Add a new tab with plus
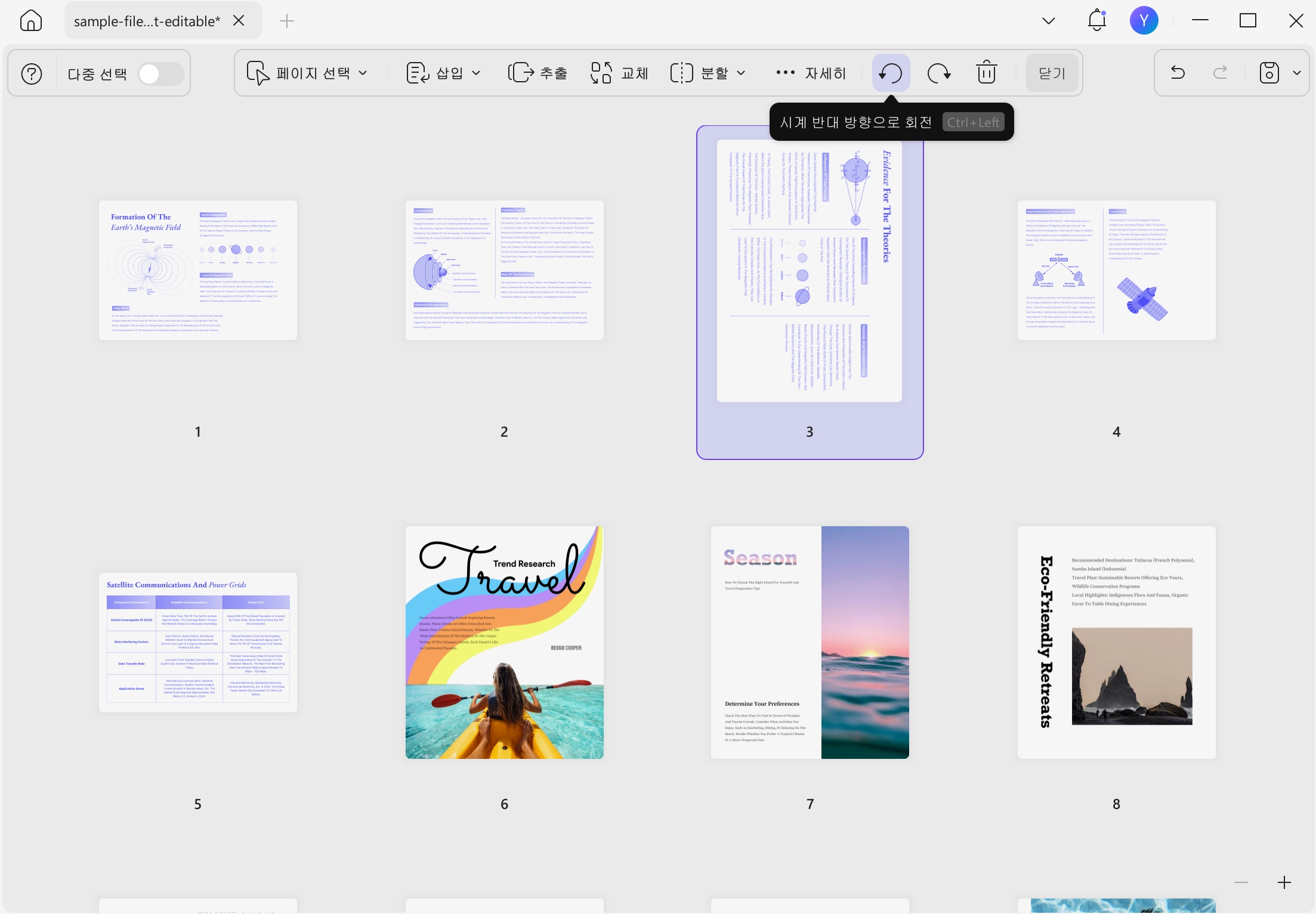The width and height of the screenshot is (1316, 914). pyautogui.click(x=287, y=21)
